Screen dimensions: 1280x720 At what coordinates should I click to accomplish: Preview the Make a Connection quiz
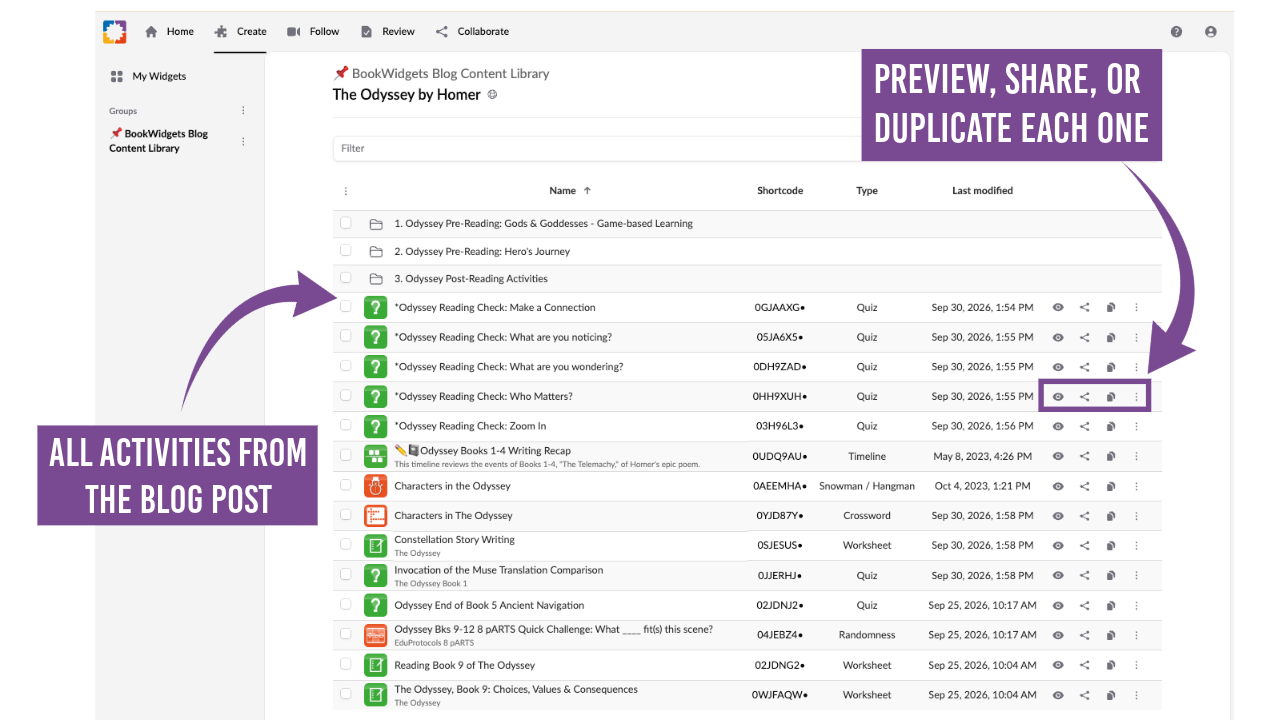click(x=1058, y=308)
